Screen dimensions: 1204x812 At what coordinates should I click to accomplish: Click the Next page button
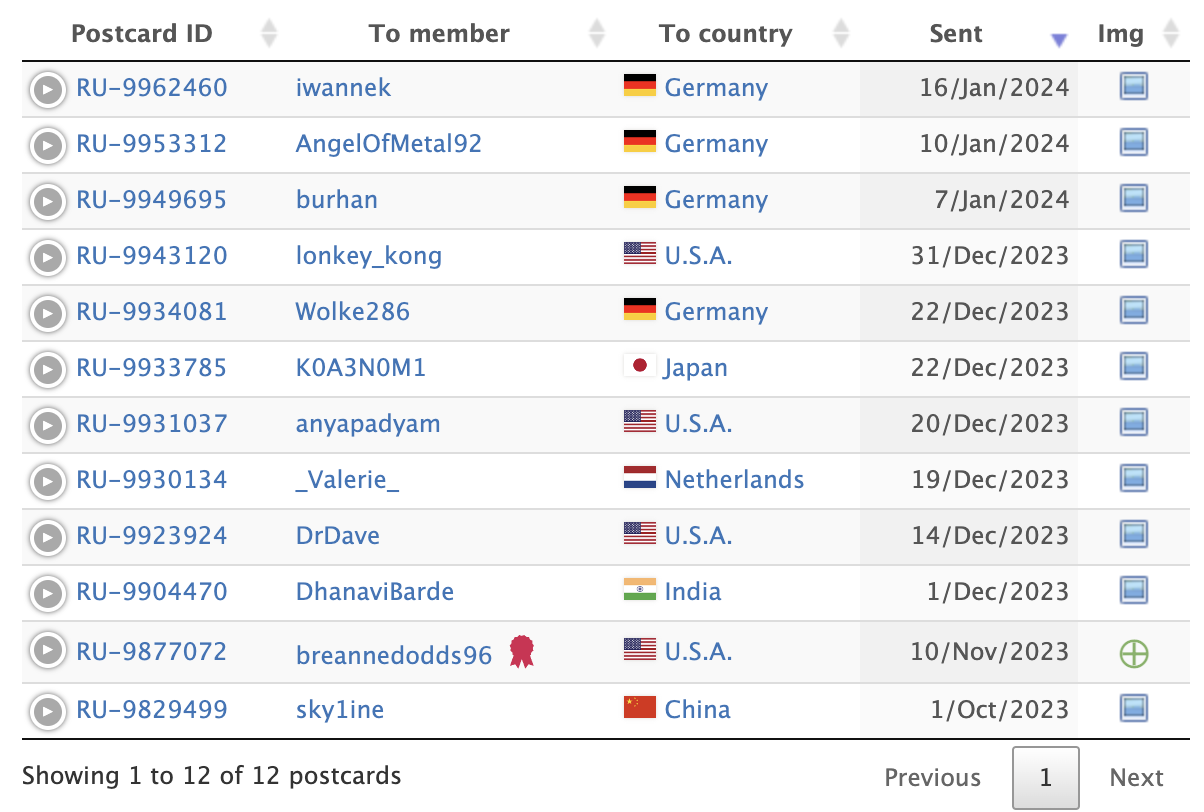pos(1136,777)
